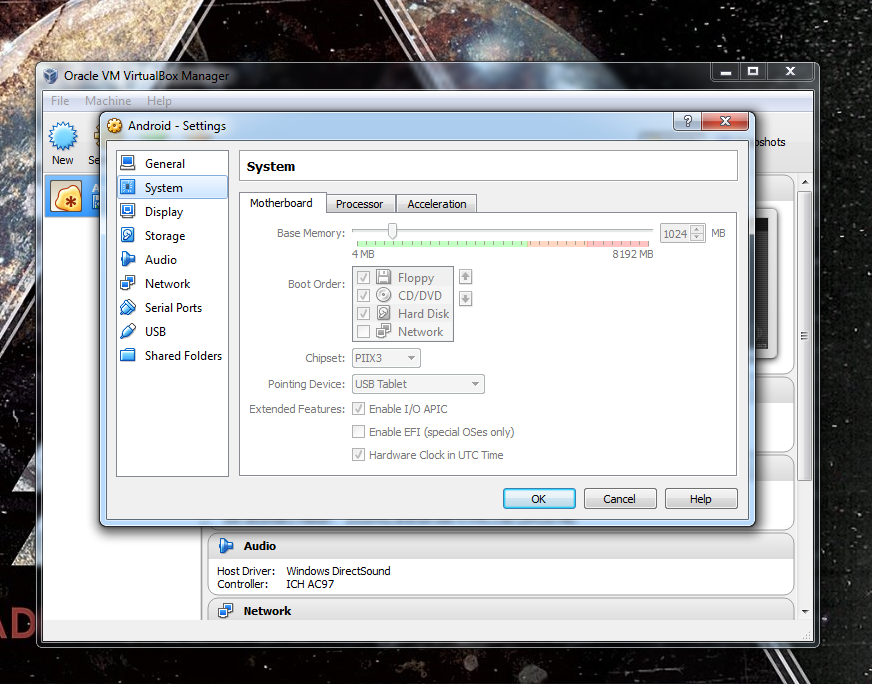The width and height of the screenshot is (872, 684).
Task: Click the green zone of memory scale
Action: click(442, 244)
